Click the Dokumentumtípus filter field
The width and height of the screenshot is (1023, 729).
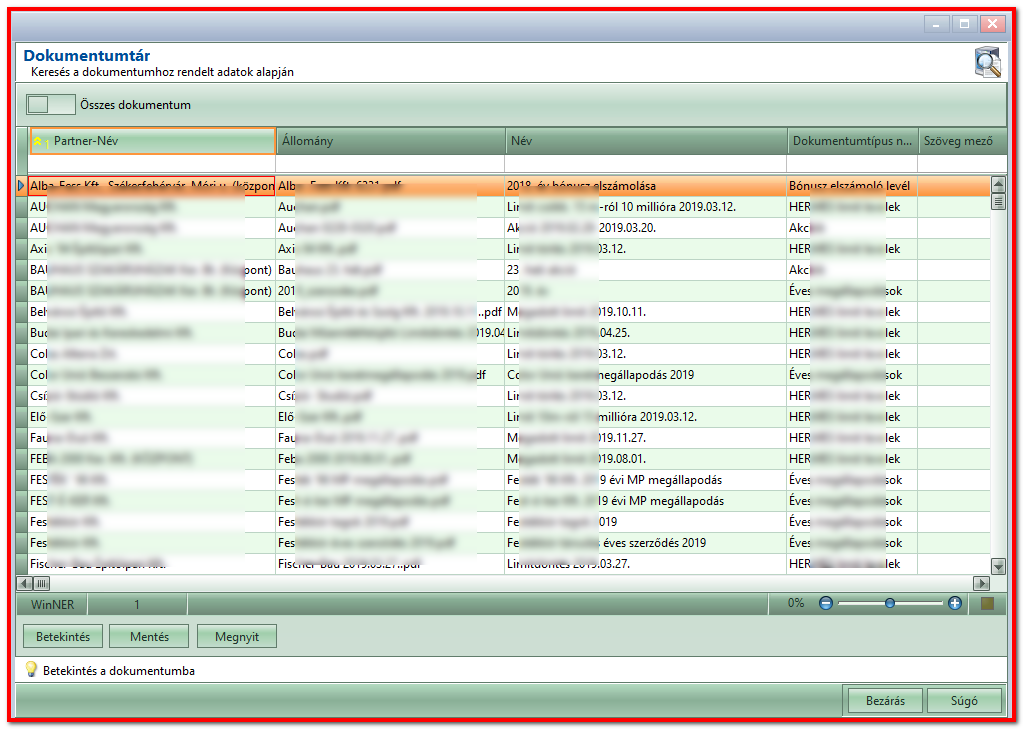(852, 163)
